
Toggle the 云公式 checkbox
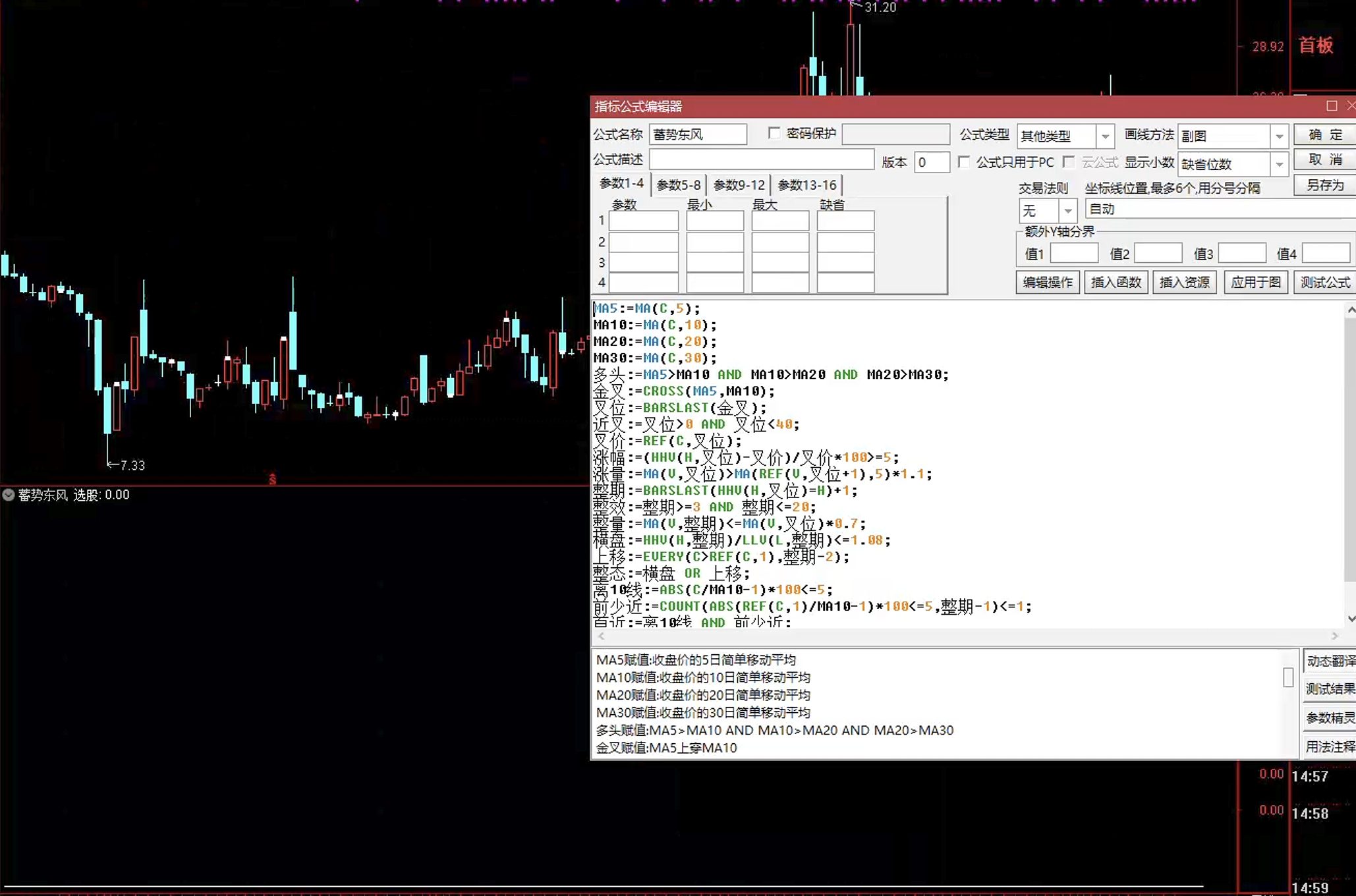[1069, 161]
